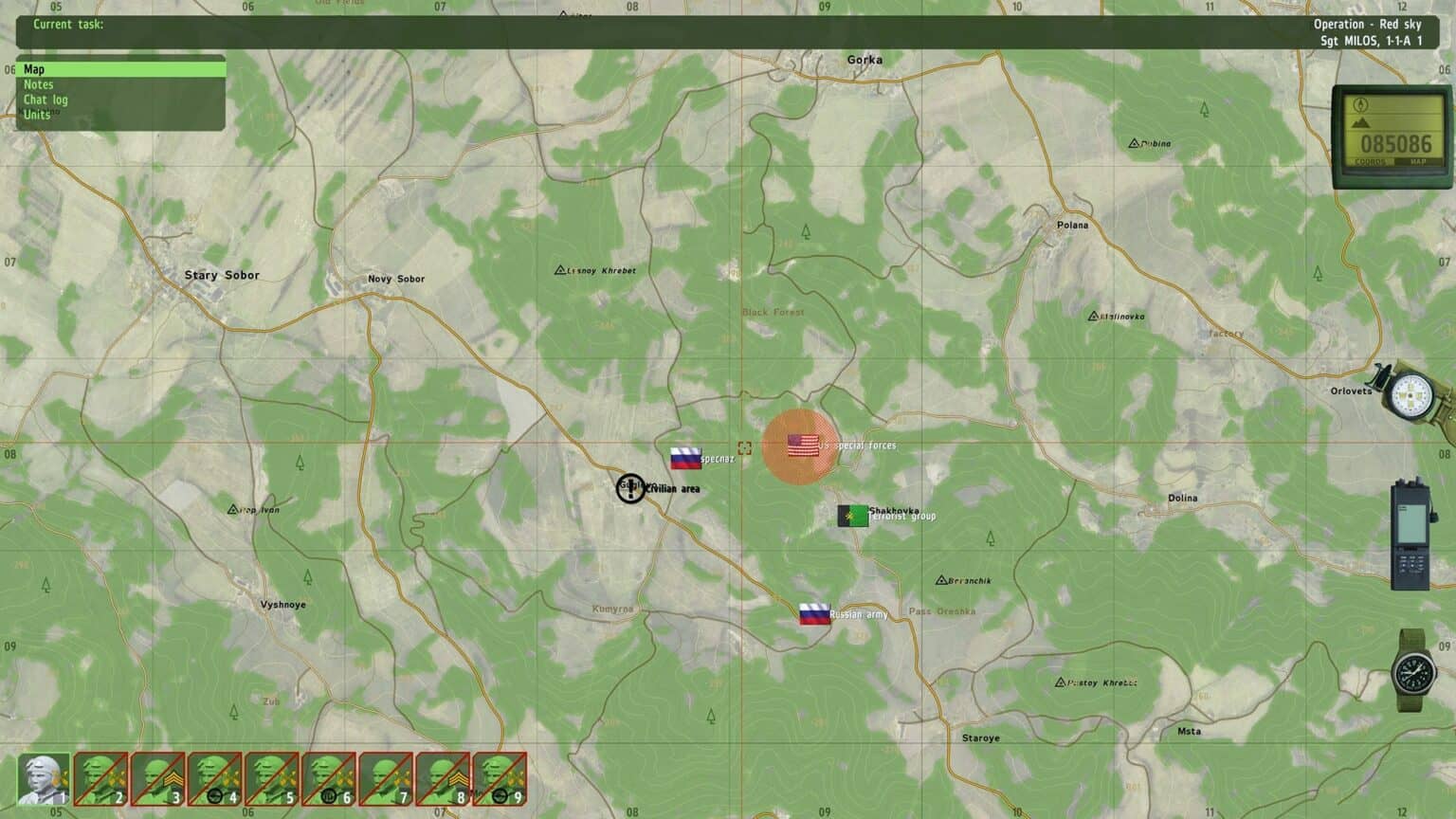Open the Notes section in briefing menu
This screenshot has height=819, width=1456.
pos(39,84)
